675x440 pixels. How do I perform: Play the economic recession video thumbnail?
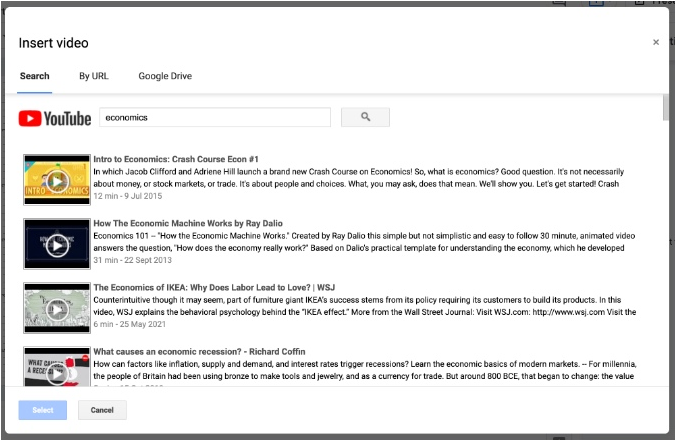pos(57,368)
